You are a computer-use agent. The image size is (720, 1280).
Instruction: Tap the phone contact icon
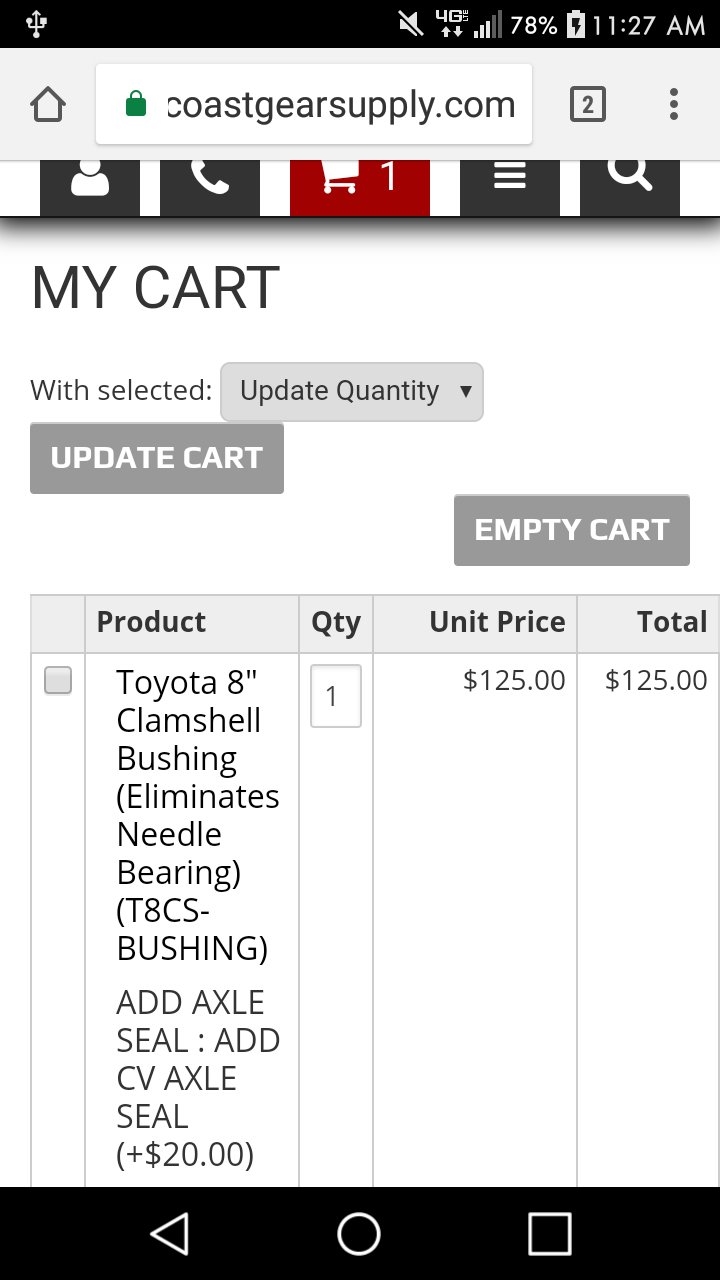(210, 187)
